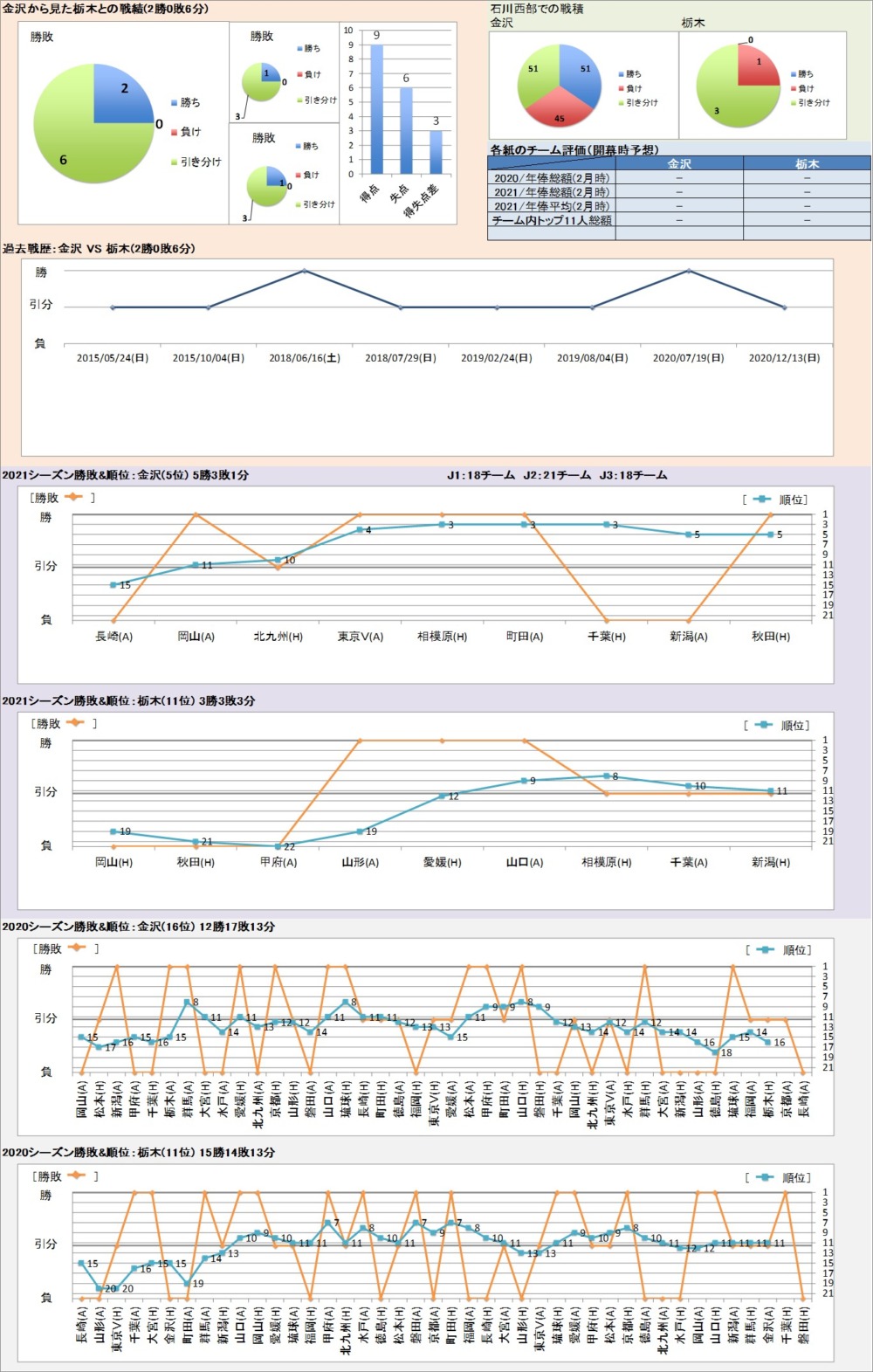Click the 金沢 column header in evaluation table

click(x=679, y=163)
